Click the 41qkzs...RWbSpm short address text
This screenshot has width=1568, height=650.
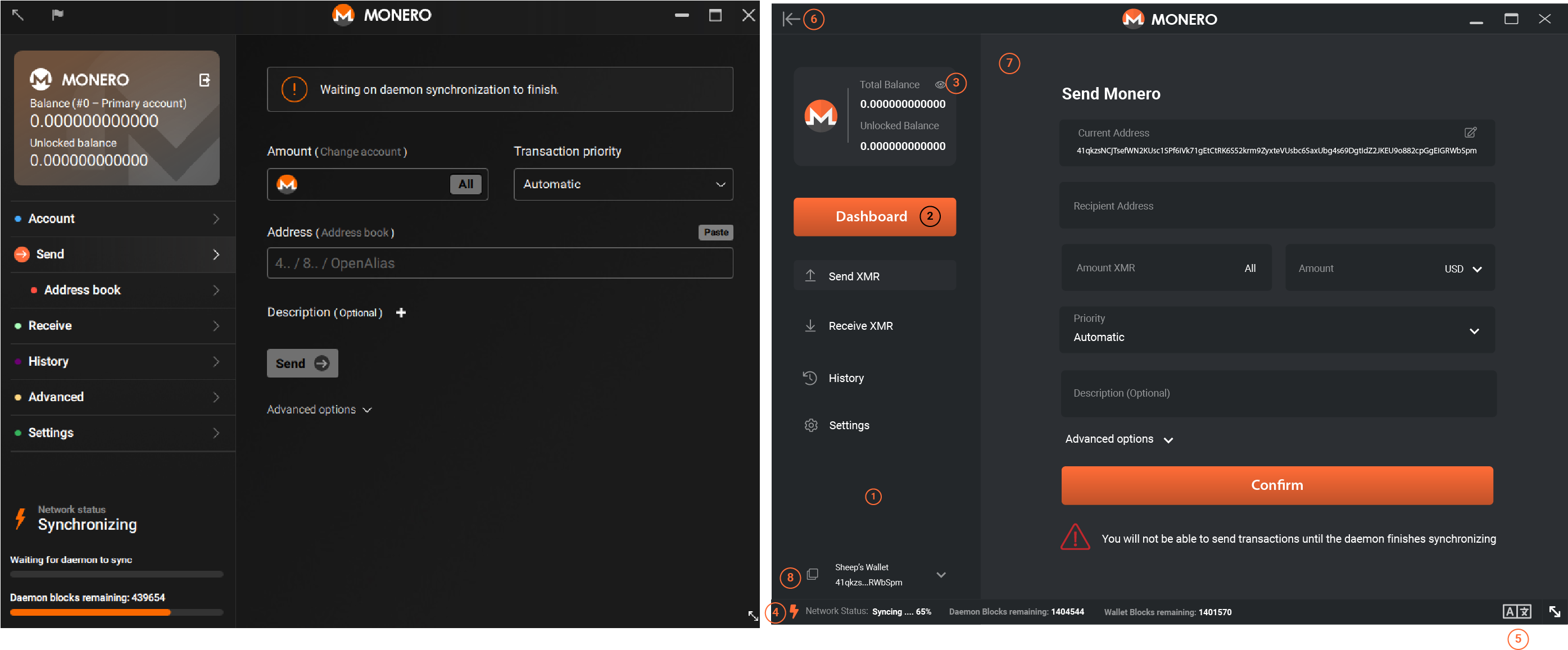868,583
